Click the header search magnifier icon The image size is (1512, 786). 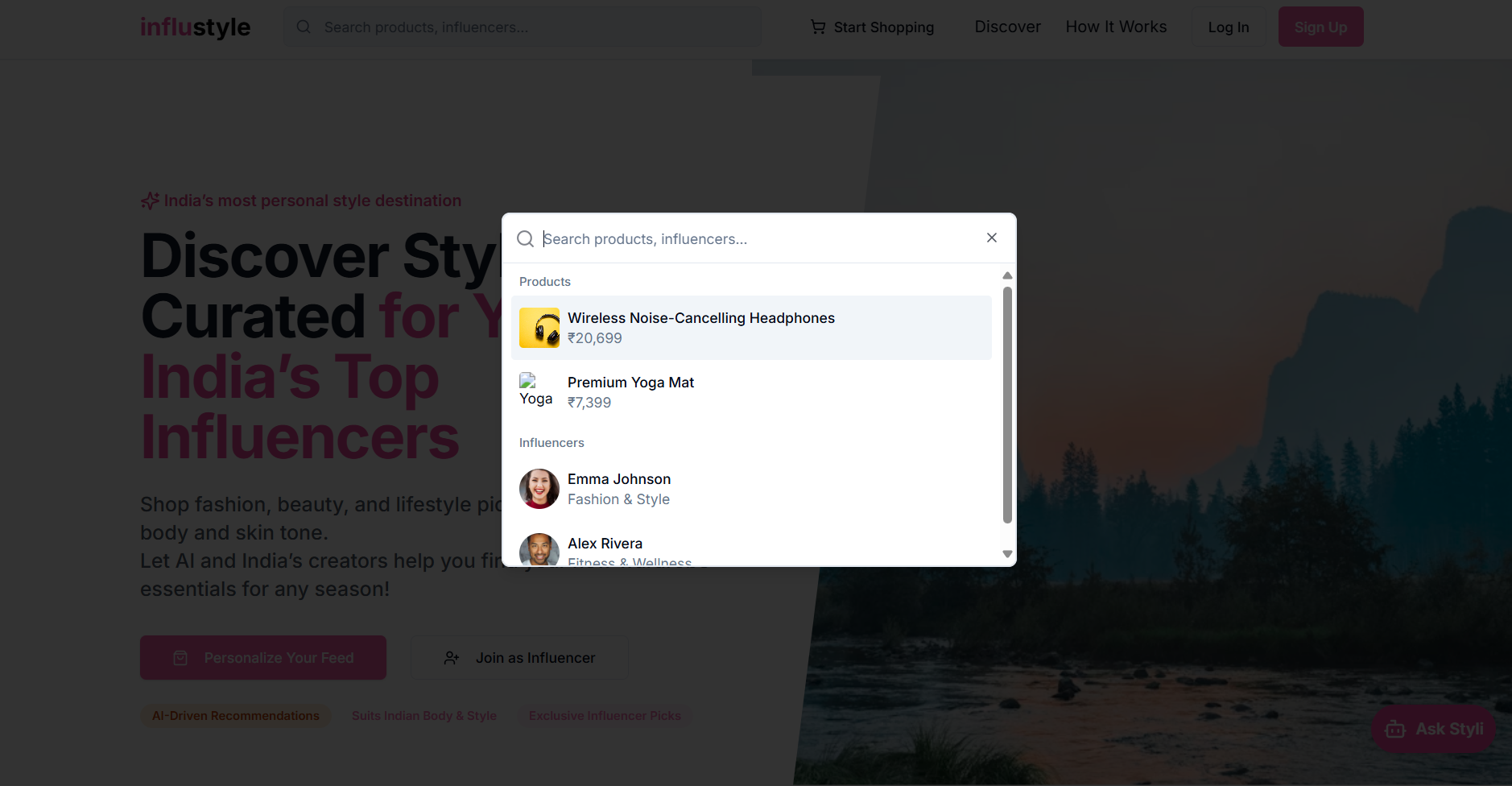point(304,27)
